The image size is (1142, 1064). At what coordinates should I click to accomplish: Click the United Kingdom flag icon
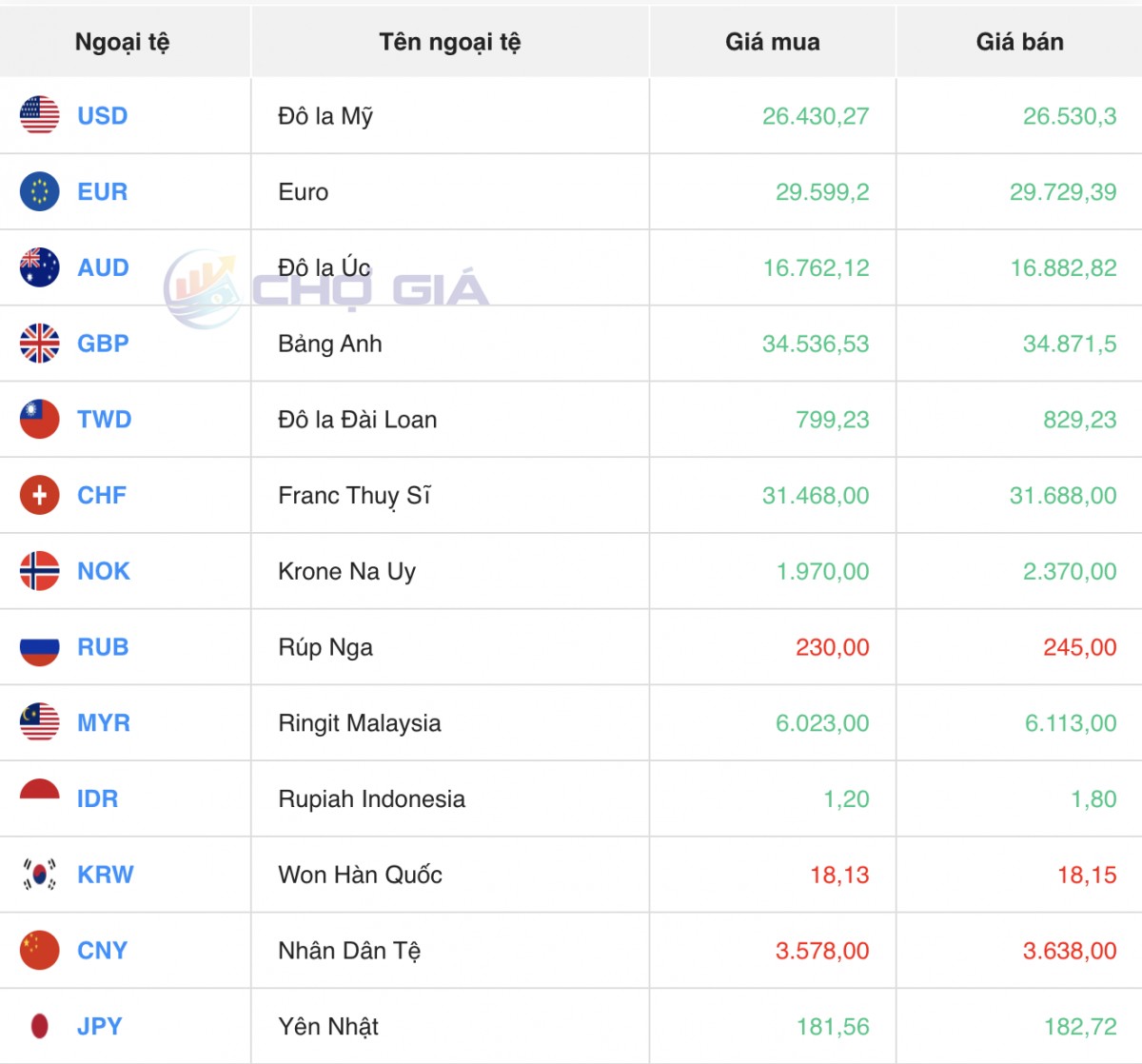pyautogui.click(x=40, y=344)
